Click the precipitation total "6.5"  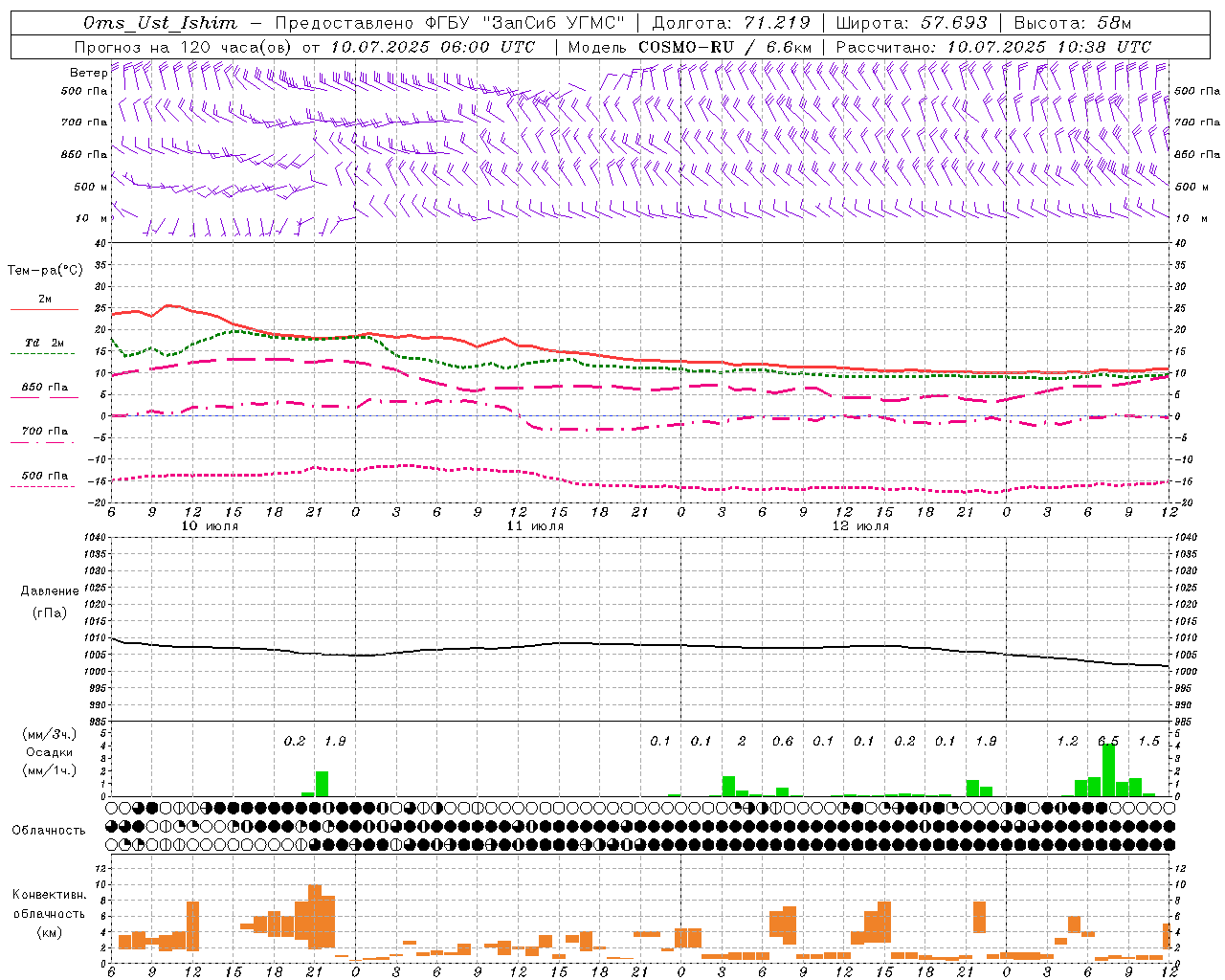click(1108, 742)
